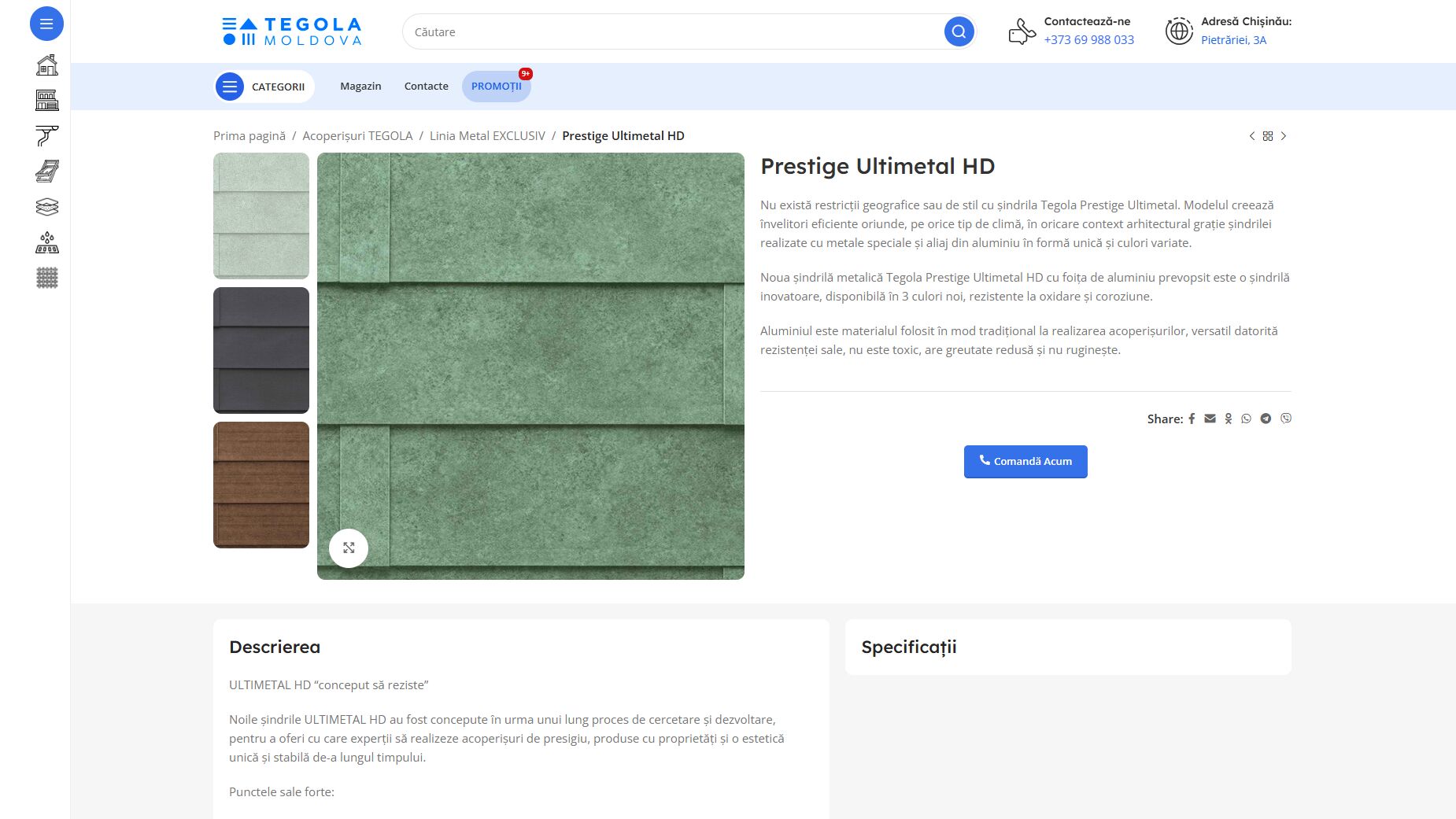Call the +373 69 988 033 number
The height and width of the screenshot is (819, 1456).
[x=1089, y=40]
